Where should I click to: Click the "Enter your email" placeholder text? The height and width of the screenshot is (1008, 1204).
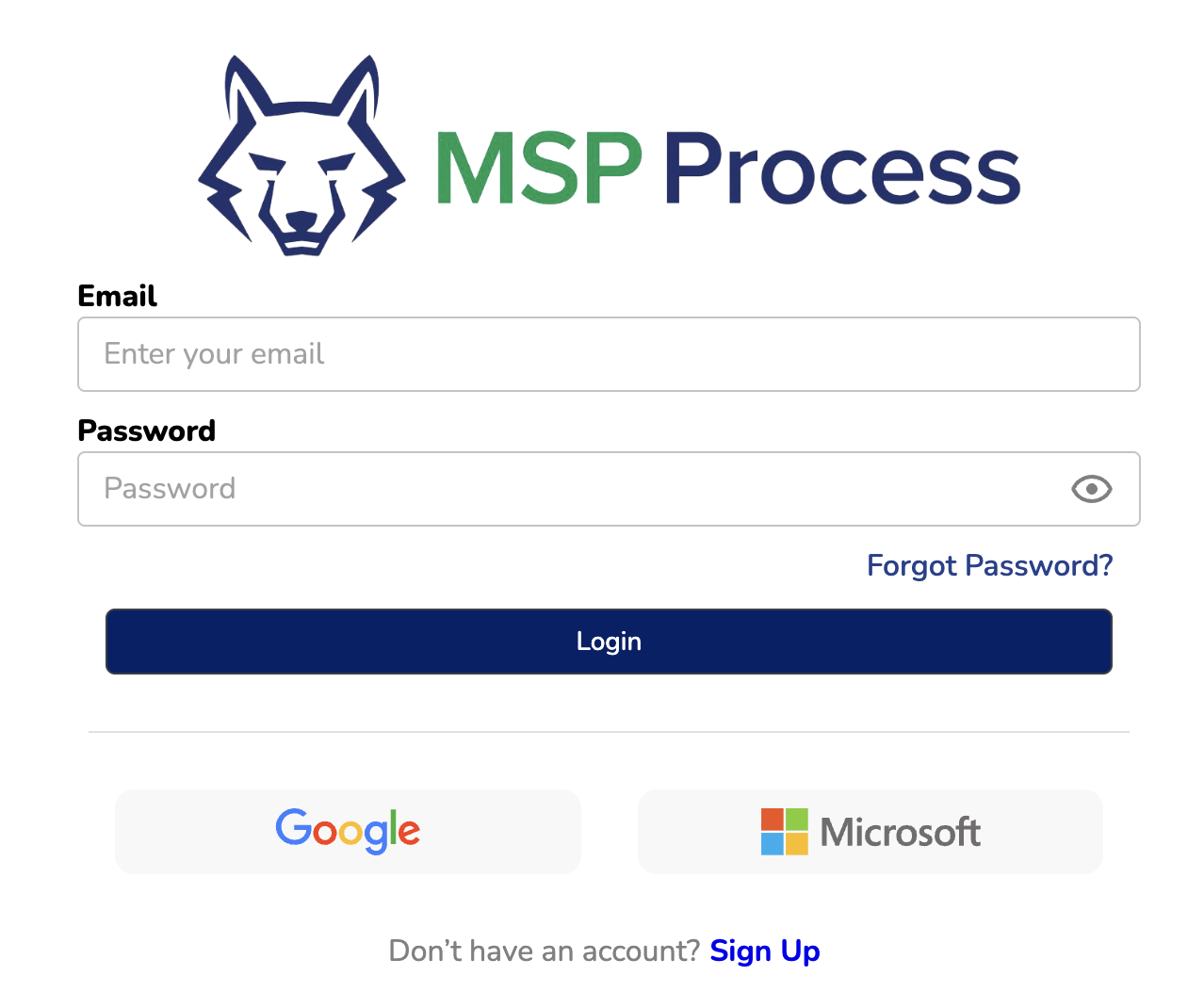point(214,354)
